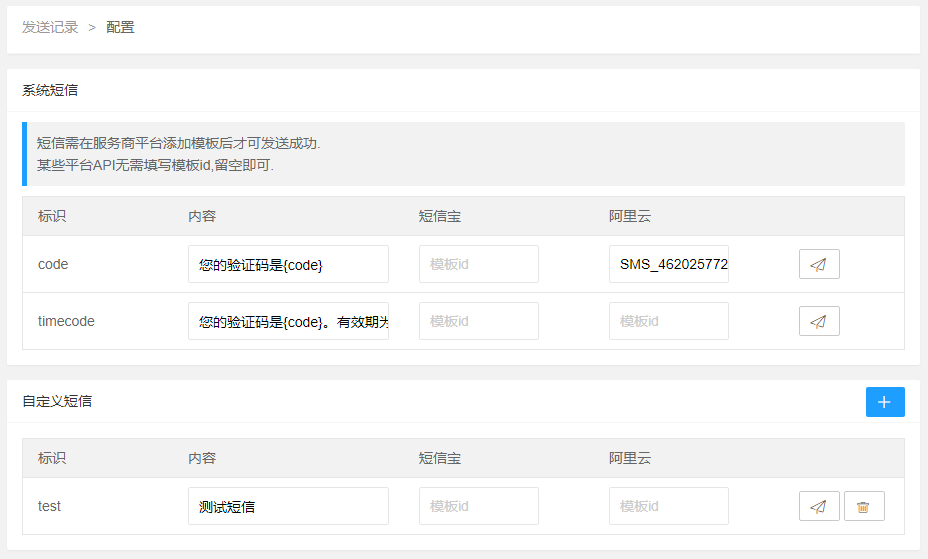Go to 发送记录 breadcrumb link
Viewport: 928px width, 559px height.
point(50,27)
